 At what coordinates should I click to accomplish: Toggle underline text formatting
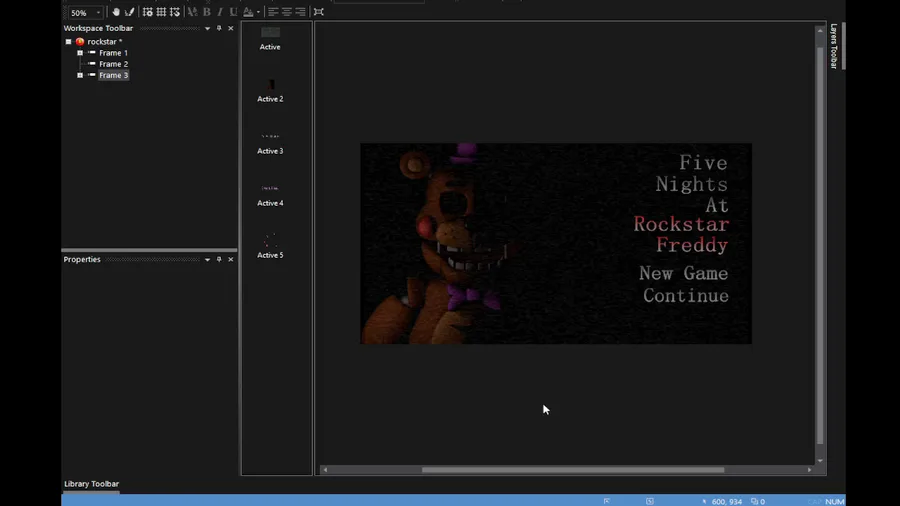pos(233,11)
